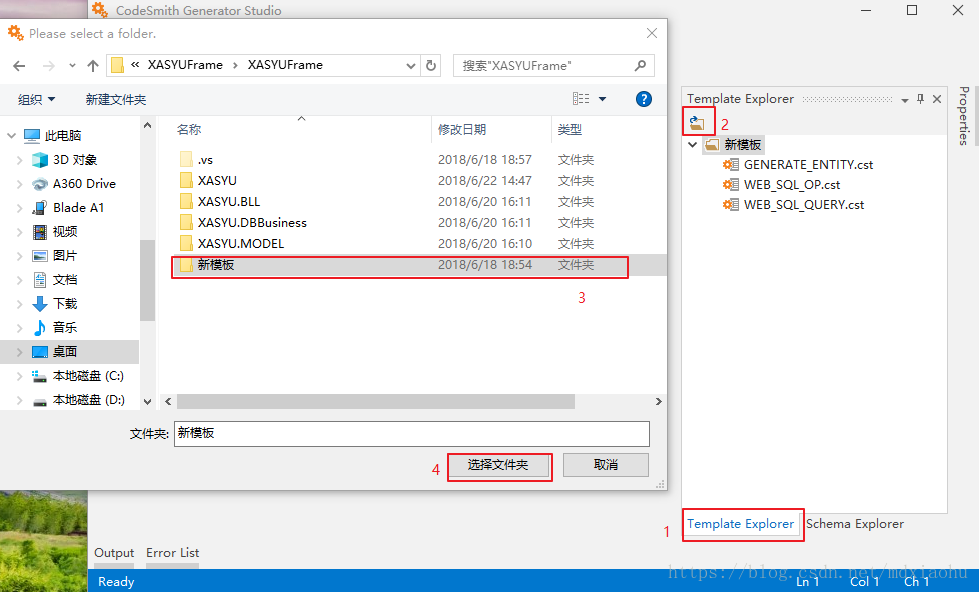Expand the 本地磁盘 (C:) chevron
This screenshot has width=979, height=592.
[19, 375]
